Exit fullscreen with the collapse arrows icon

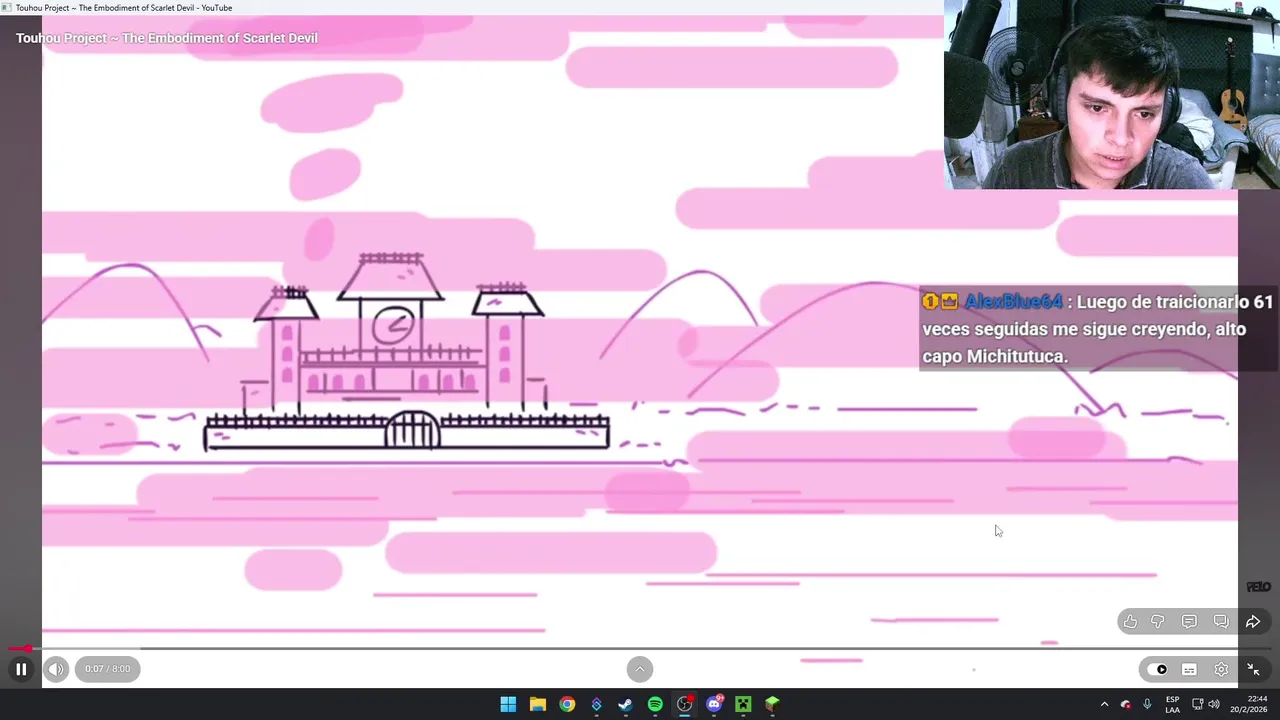tap(1253, 670)
